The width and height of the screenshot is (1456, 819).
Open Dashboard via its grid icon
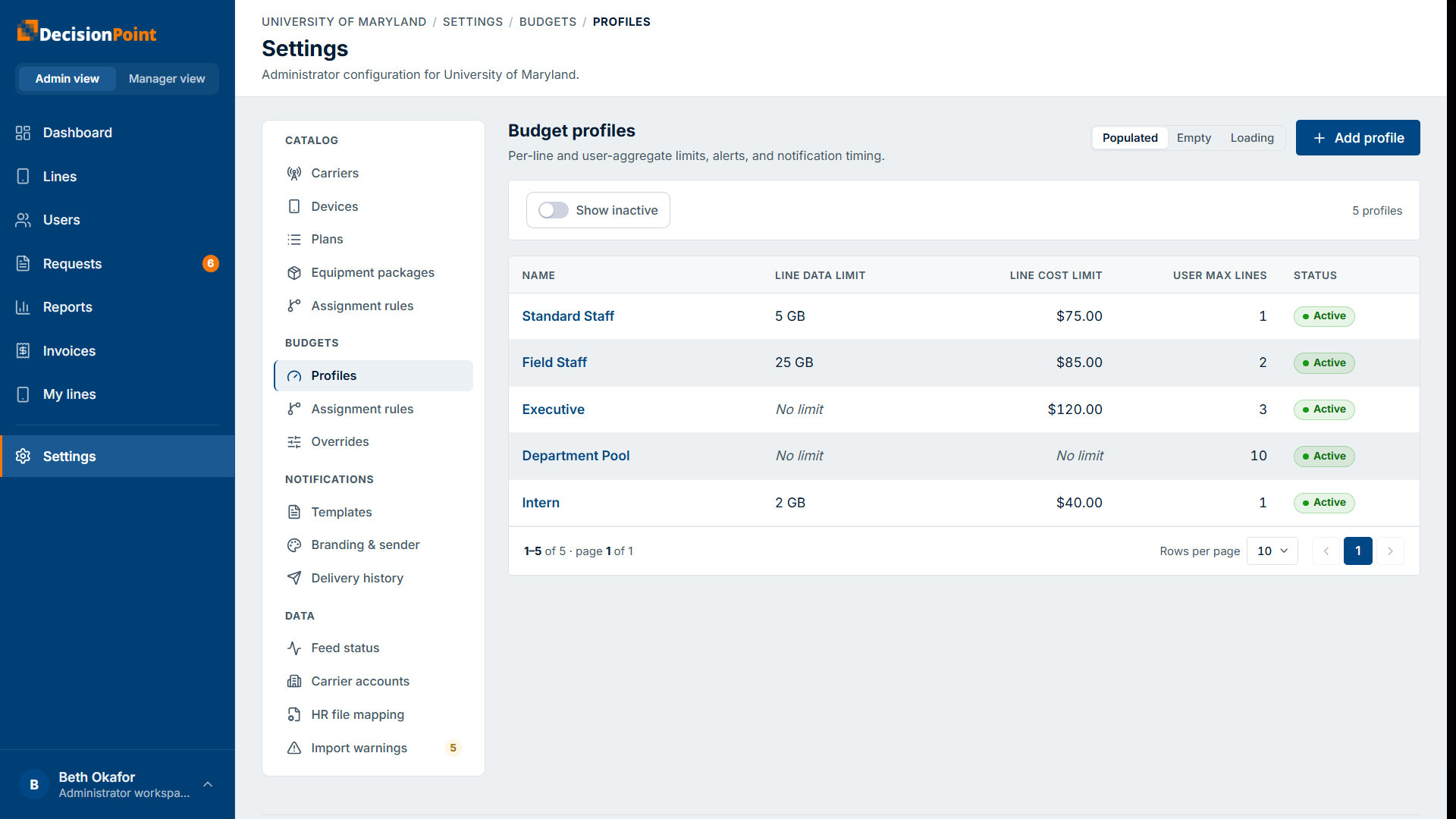pos(23,133)
